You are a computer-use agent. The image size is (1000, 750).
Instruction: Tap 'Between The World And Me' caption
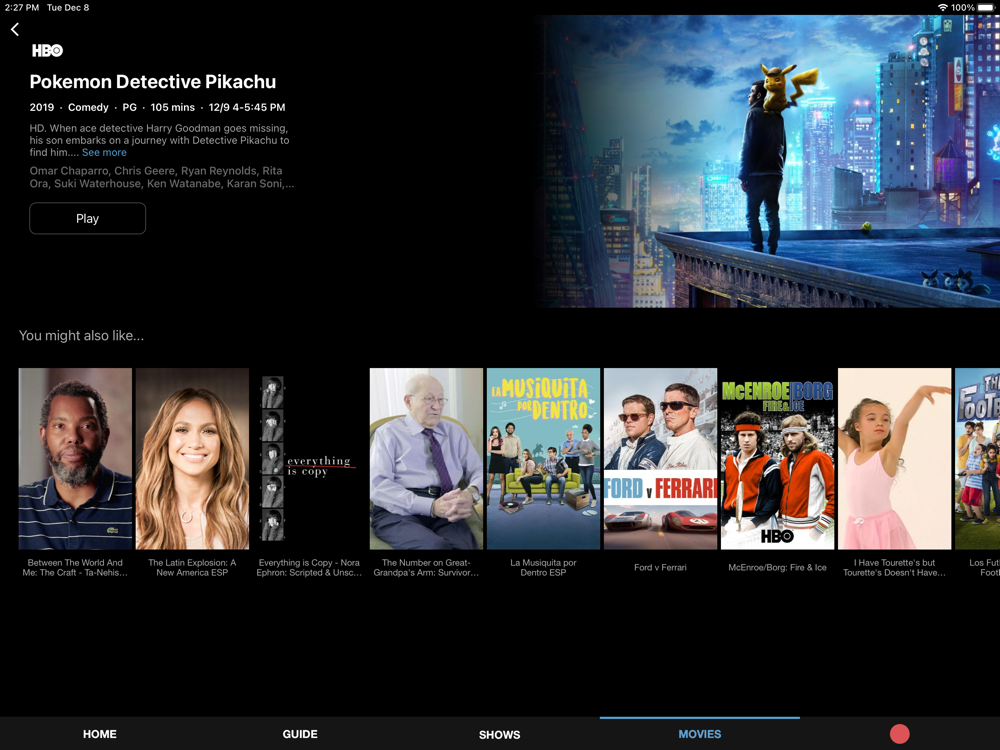(x=75, y=568)
